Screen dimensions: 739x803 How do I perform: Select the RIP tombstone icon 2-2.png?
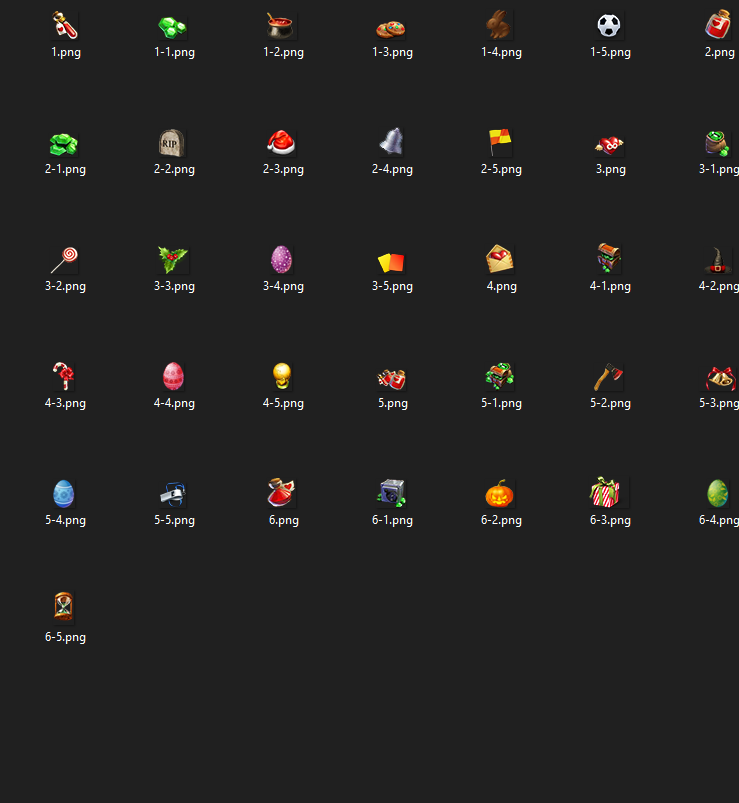pyautogui.click(x=172, y=143)
